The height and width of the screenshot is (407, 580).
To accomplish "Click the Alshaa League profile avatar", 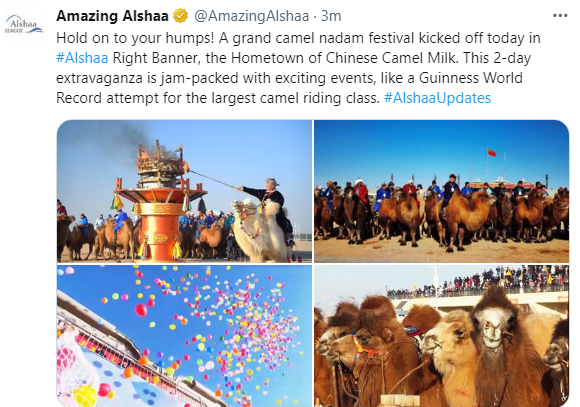I will 24,25.
